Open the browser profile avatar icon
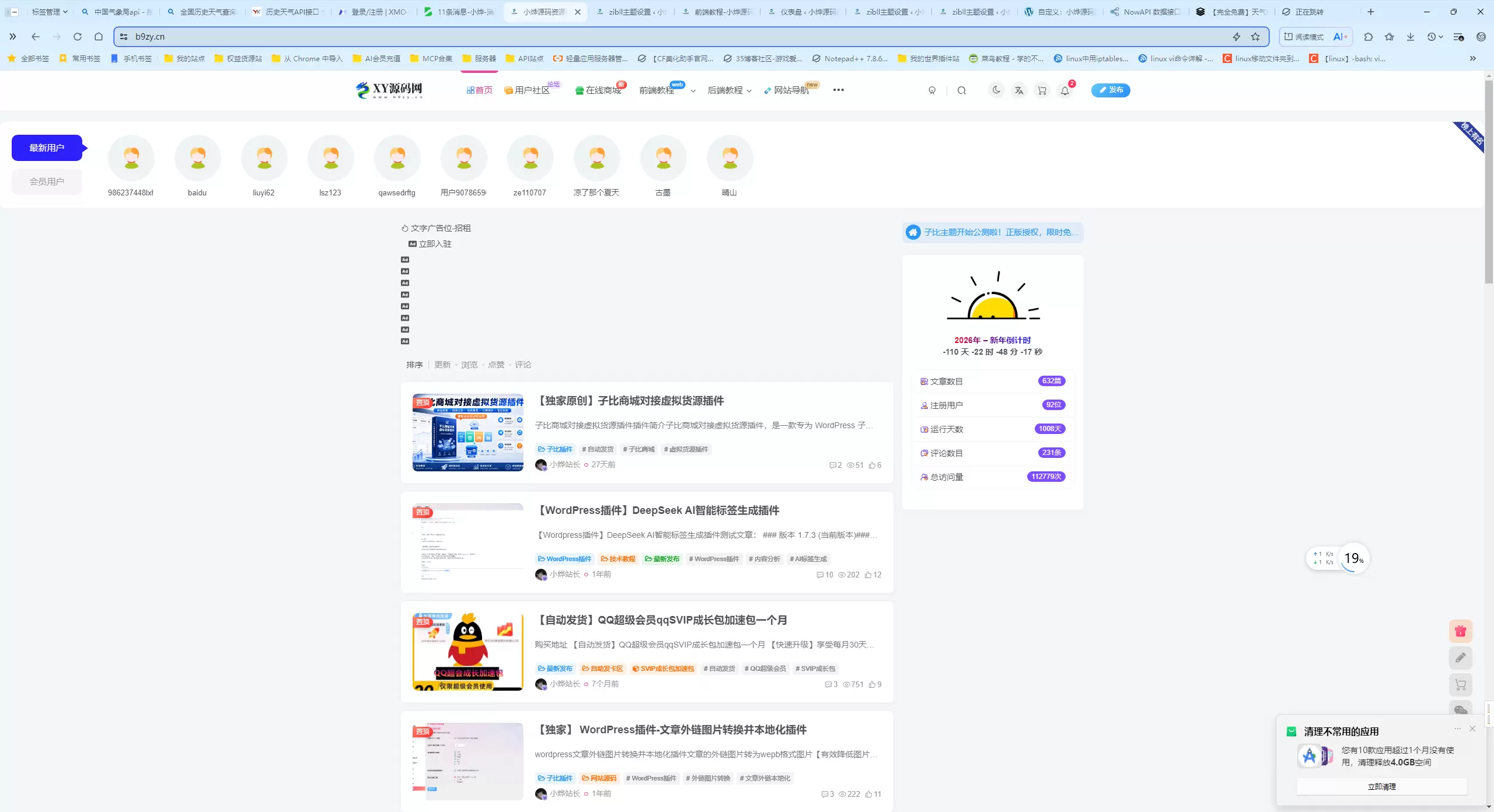1494x812 pixels. [1481, 37]
